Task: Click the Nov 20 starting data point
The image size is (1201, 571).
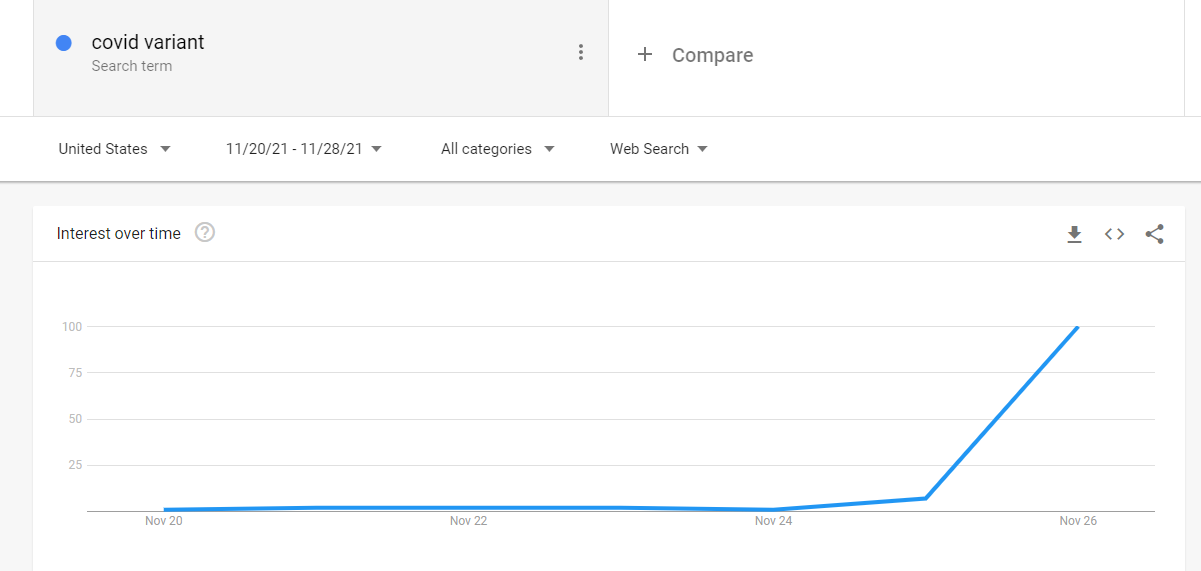Action: pyautogui.click(x=164, y=510)
